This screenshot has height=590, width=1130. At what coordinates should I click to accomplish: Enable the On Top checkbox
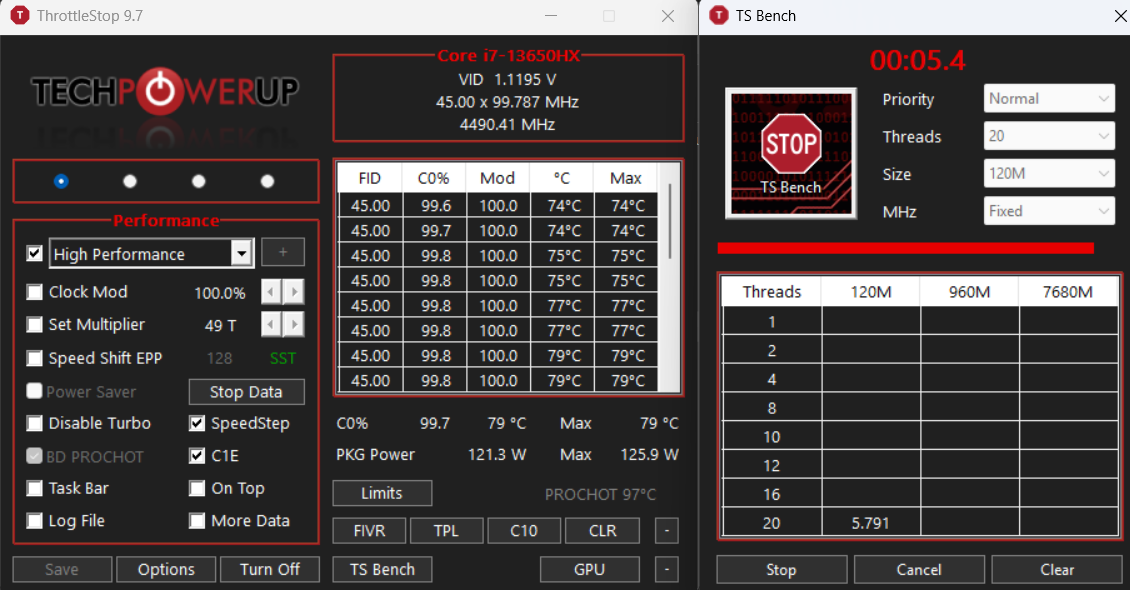197,488
